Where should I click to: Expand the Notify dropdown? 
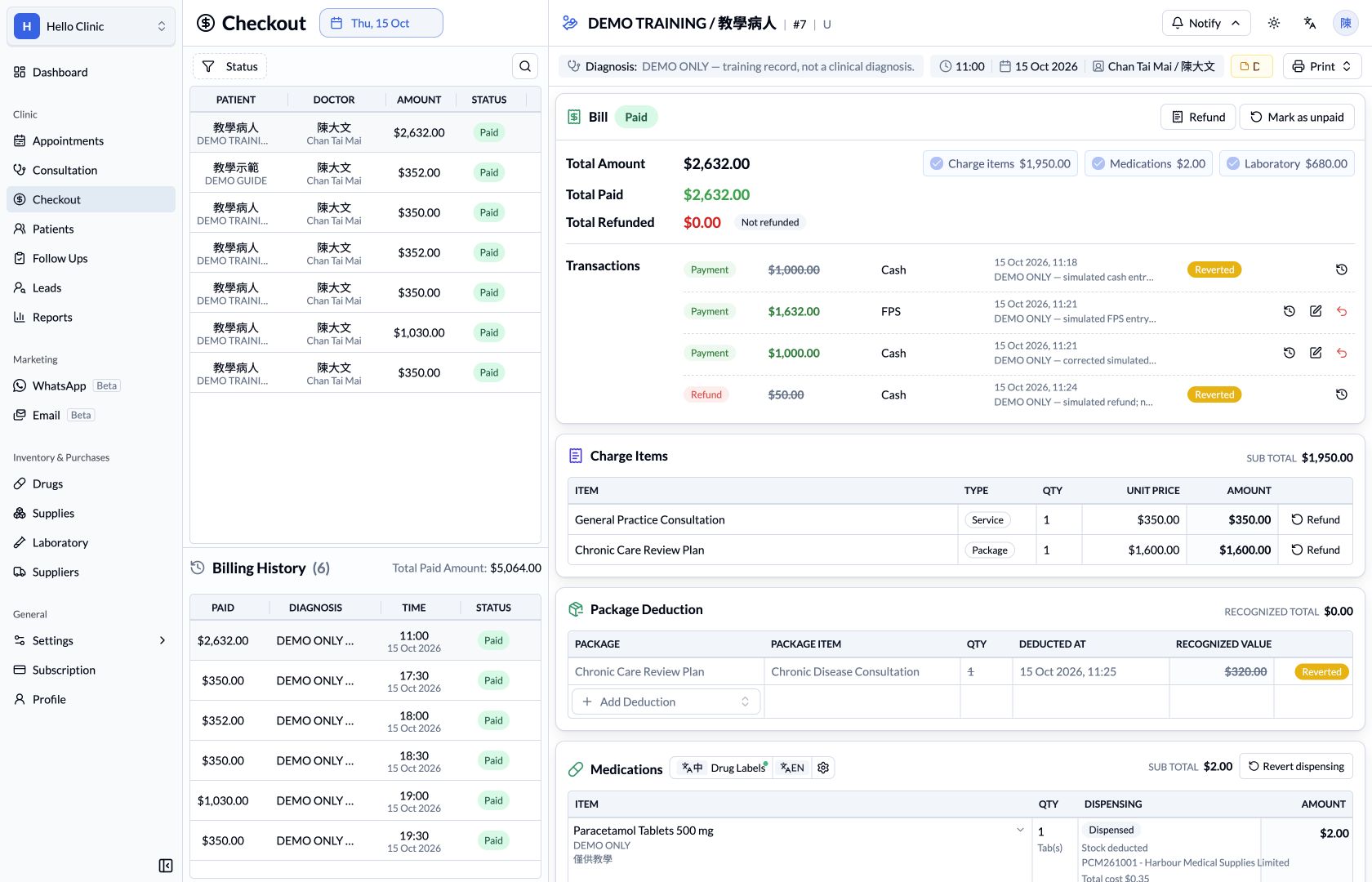[1205, 23]
